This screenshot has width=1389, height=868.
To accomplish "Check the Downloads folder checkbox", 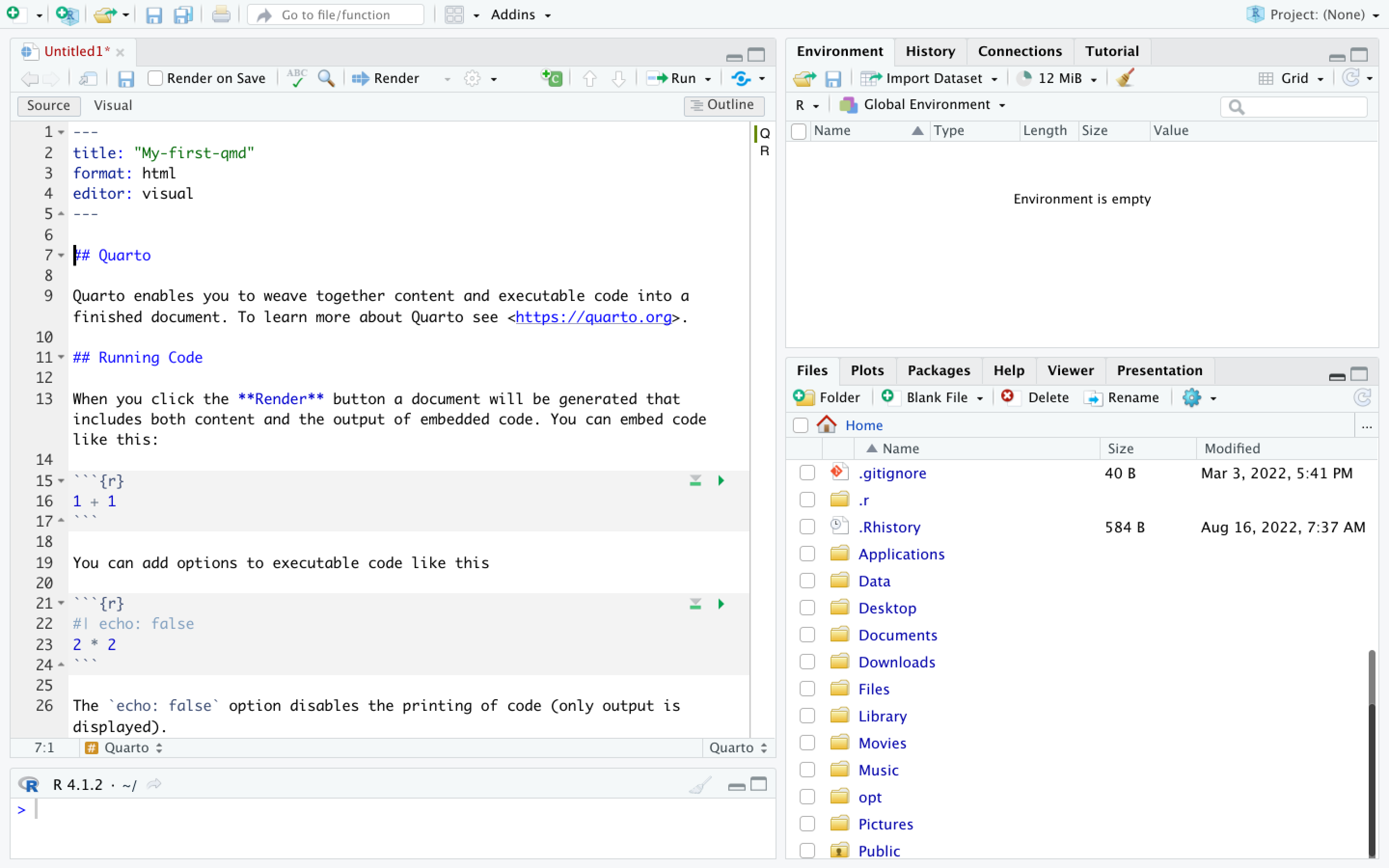I will click(807, 662).
